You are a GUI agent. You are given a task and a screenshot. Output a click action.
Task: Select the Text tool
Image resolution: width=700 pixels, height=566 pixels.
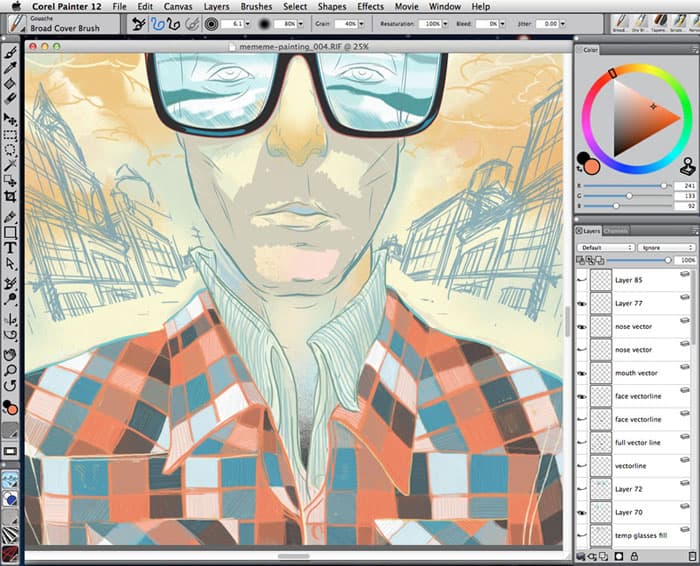10,248
